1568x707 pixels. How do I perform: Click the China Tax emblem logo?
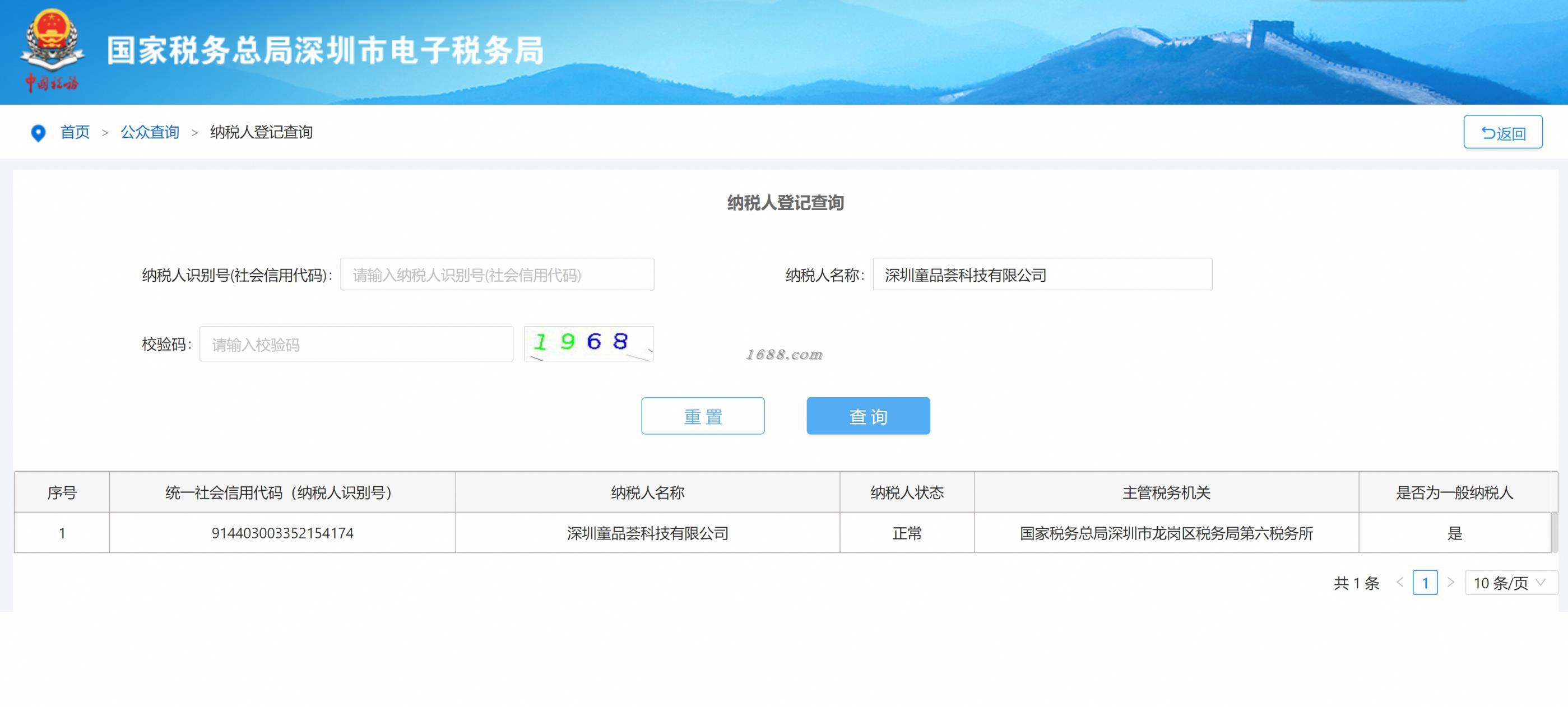coord(52,50)
